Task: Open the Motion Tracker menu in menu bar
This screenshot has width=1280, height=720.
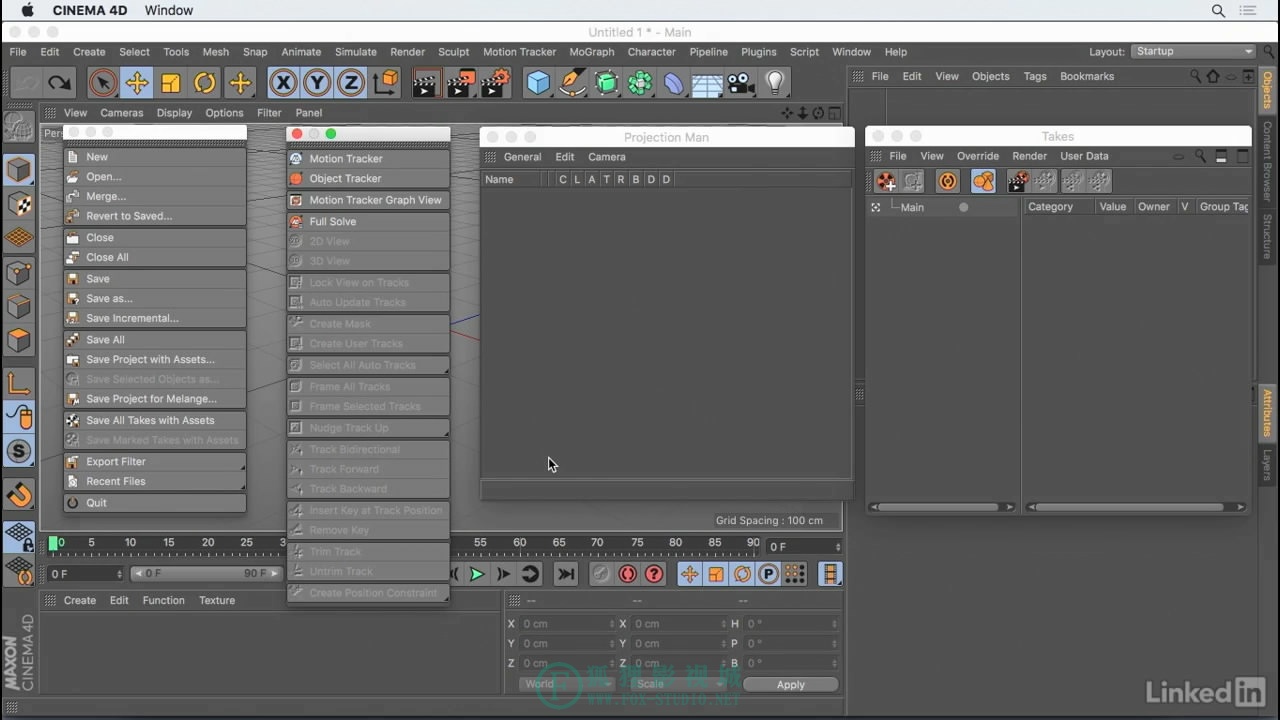Action: 519,52
